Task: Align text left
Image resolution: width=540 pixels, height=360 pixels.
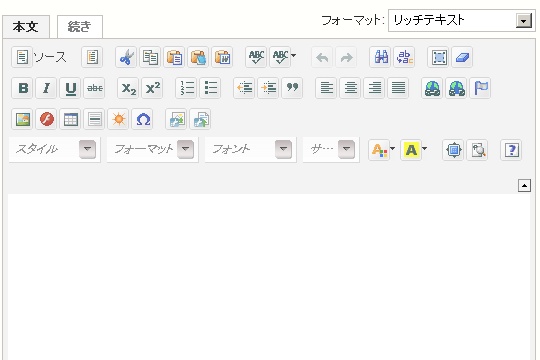Action: (326, 88)
